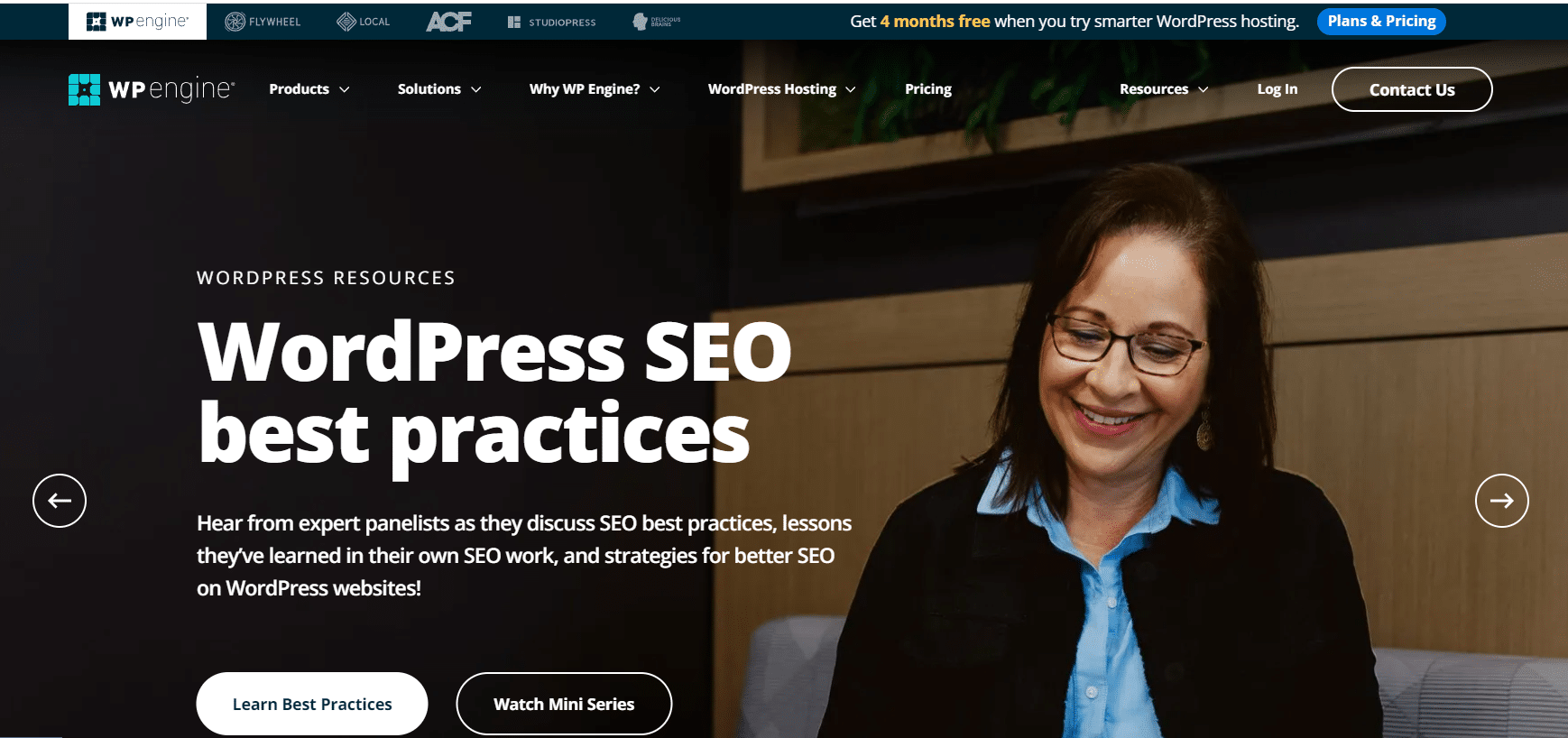The image size is (1568, 738).
Task: Click the Log In link
Action: (x=1277, y=89)
